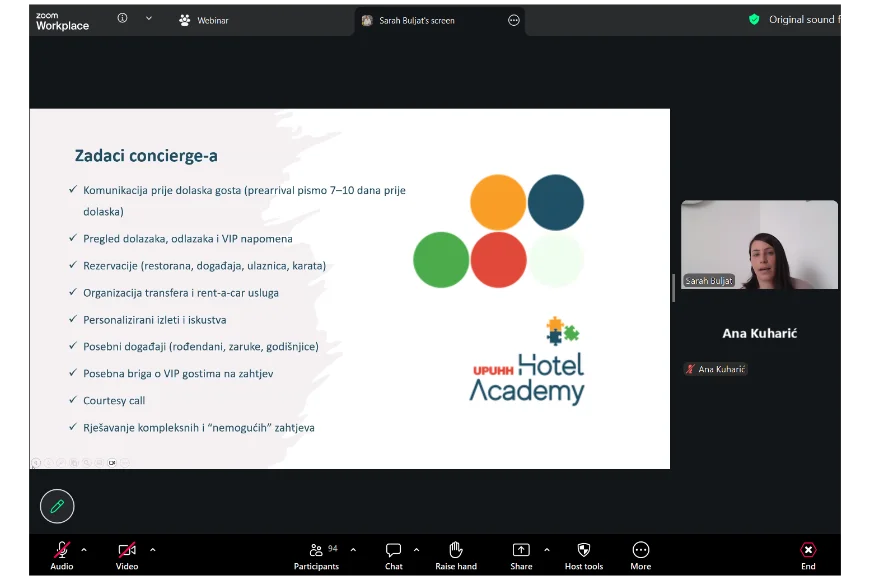Image resolution: width=870 pixels, height=580 pixels.
Task: Open the Chat panel
Action: 394,555
